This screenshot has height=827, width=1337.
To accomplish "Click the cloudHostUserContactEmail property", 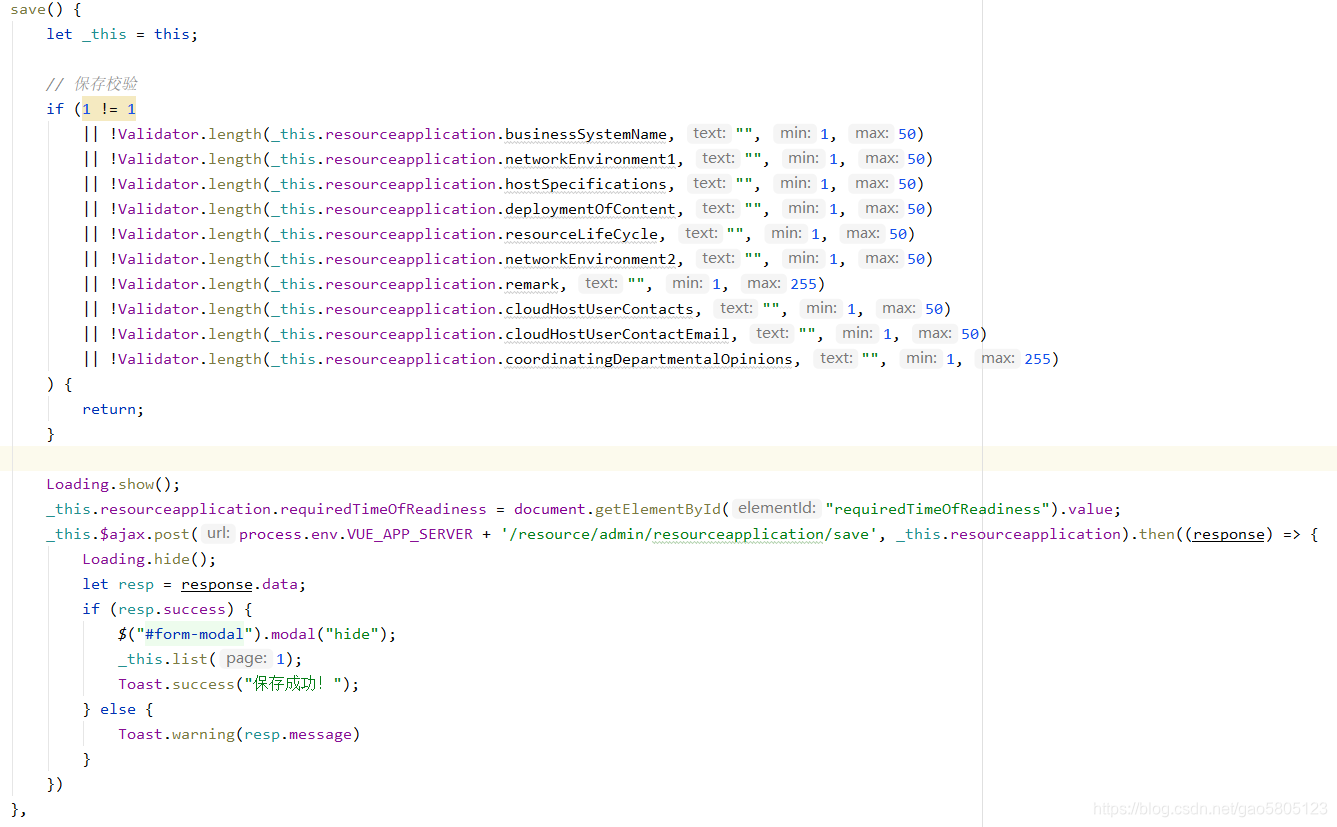I will 617,334.
